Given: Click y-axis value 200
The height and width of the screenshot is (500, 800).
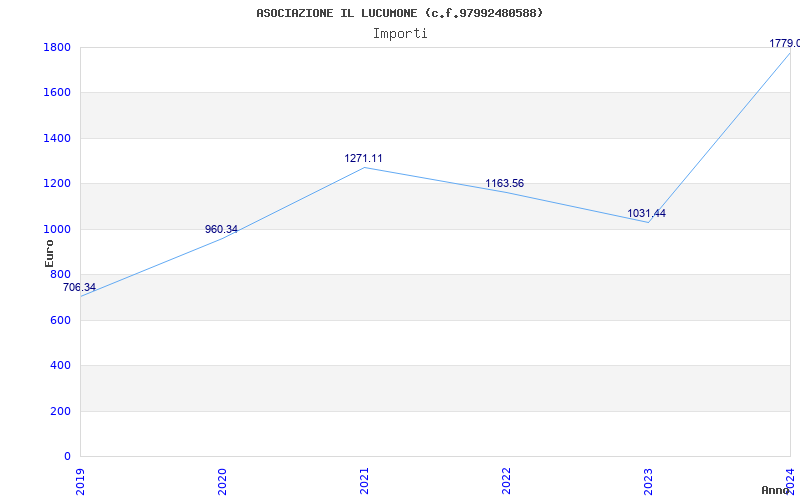Looking at the screenshot, I should (x=62, y=411).
